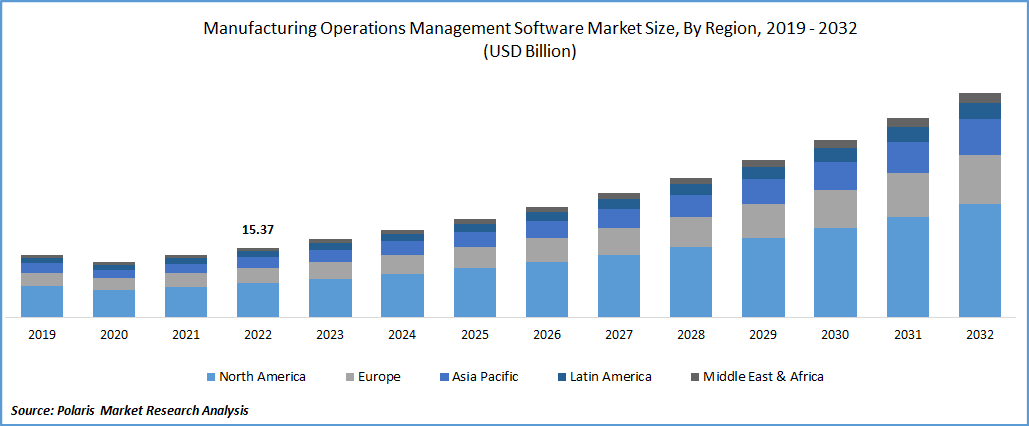Select the Middle East & Africa legend label
This screenshot has width=1029, height=426.
click(x=763, y=377)
